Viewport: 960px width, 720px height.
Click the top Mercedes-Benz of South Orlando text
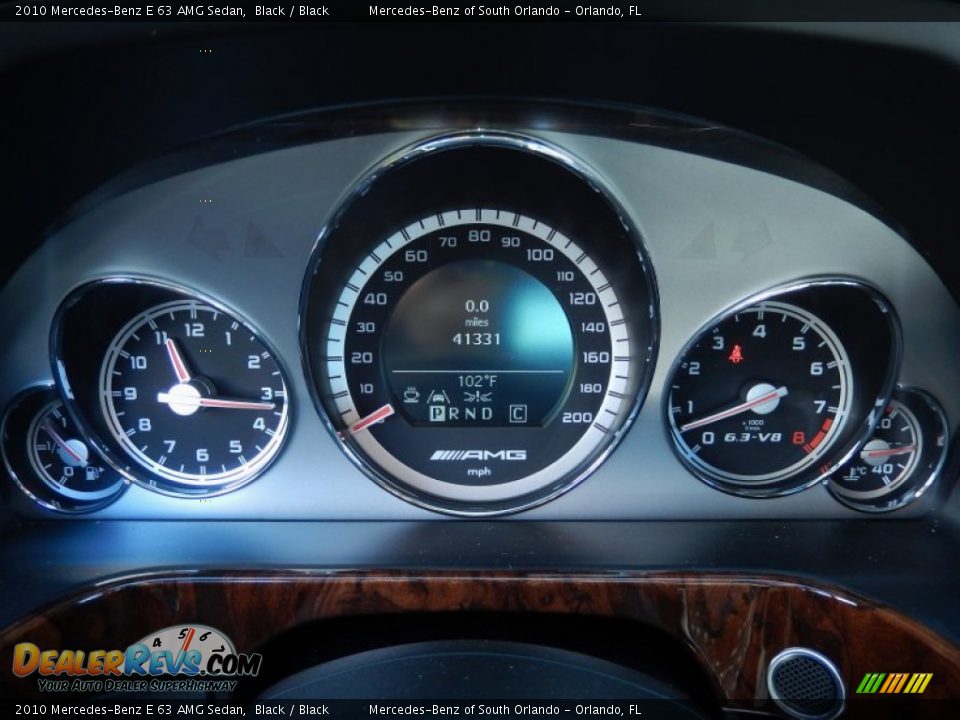(x=504, y=11)
